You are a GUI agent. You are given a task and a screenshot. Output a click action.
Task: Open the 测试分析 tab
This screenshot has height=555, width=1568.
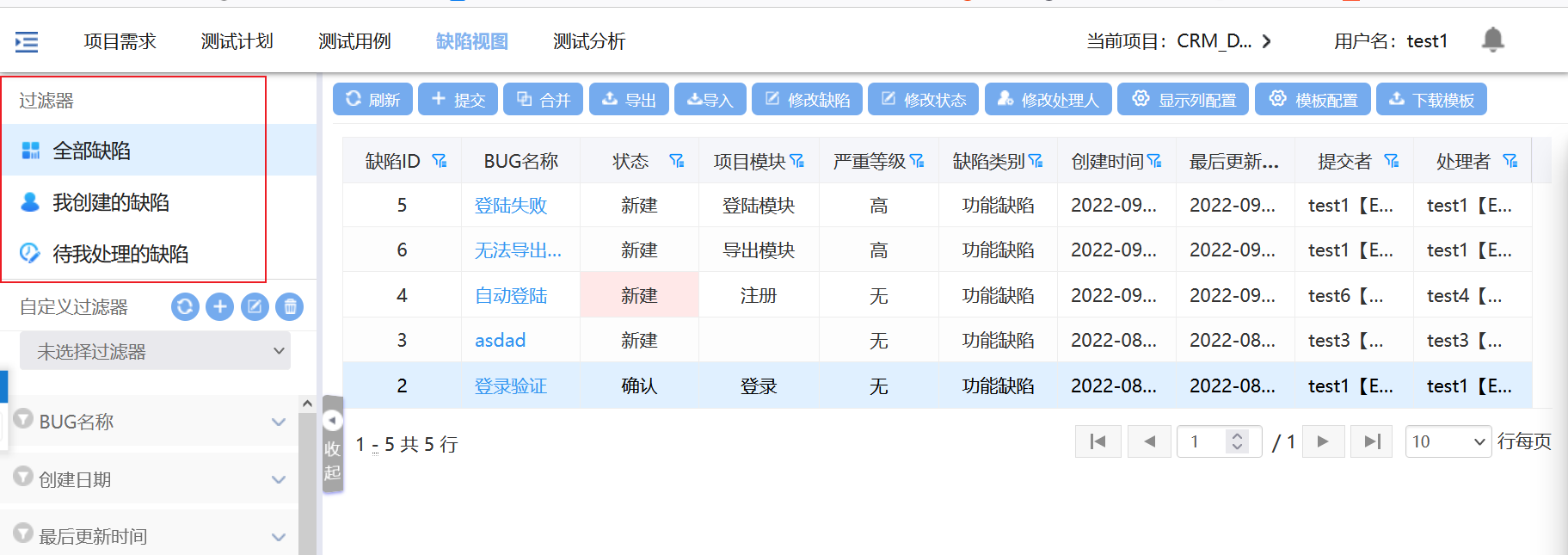589,41
